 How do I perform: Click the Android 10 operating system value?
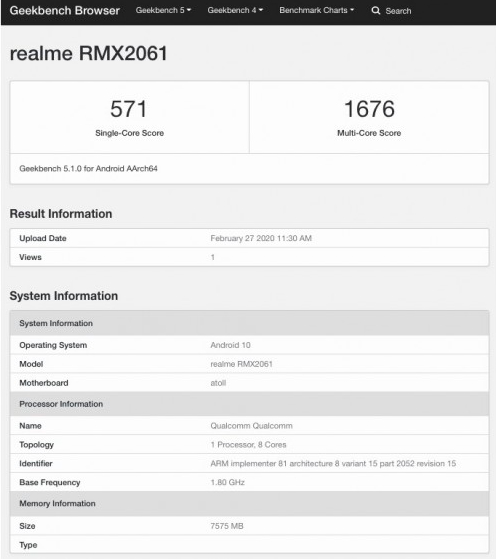click(230, 345)
